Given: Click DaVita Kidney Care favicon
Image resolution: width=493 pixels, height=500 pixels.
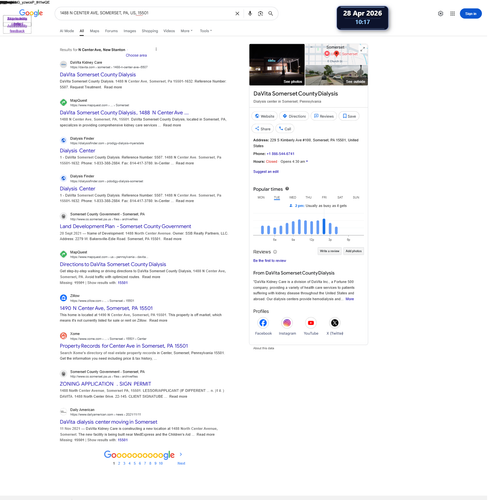Looking at the screenshot, I should coord(64,65).
